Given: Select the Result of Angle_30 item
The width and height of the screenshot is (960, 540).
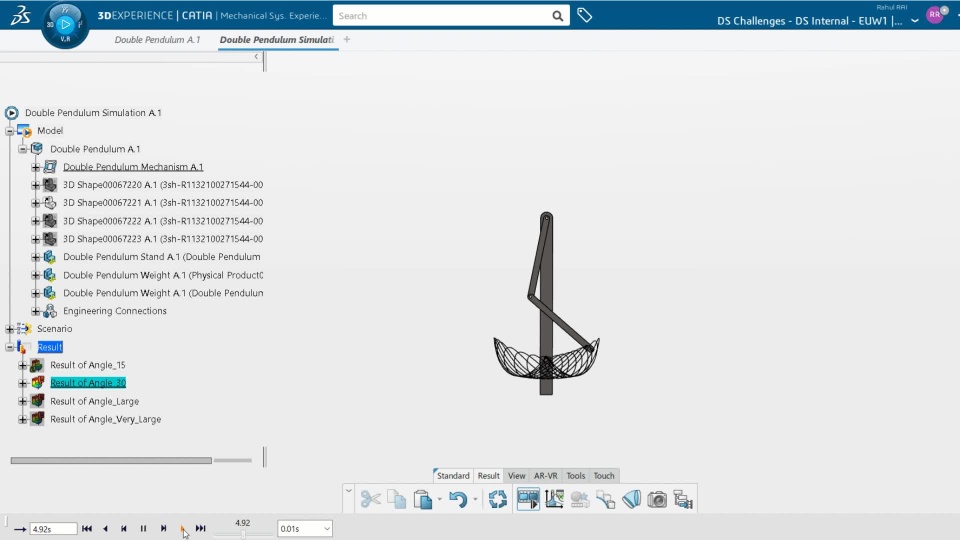Looking at the screenshot, I should coord(88,383).
